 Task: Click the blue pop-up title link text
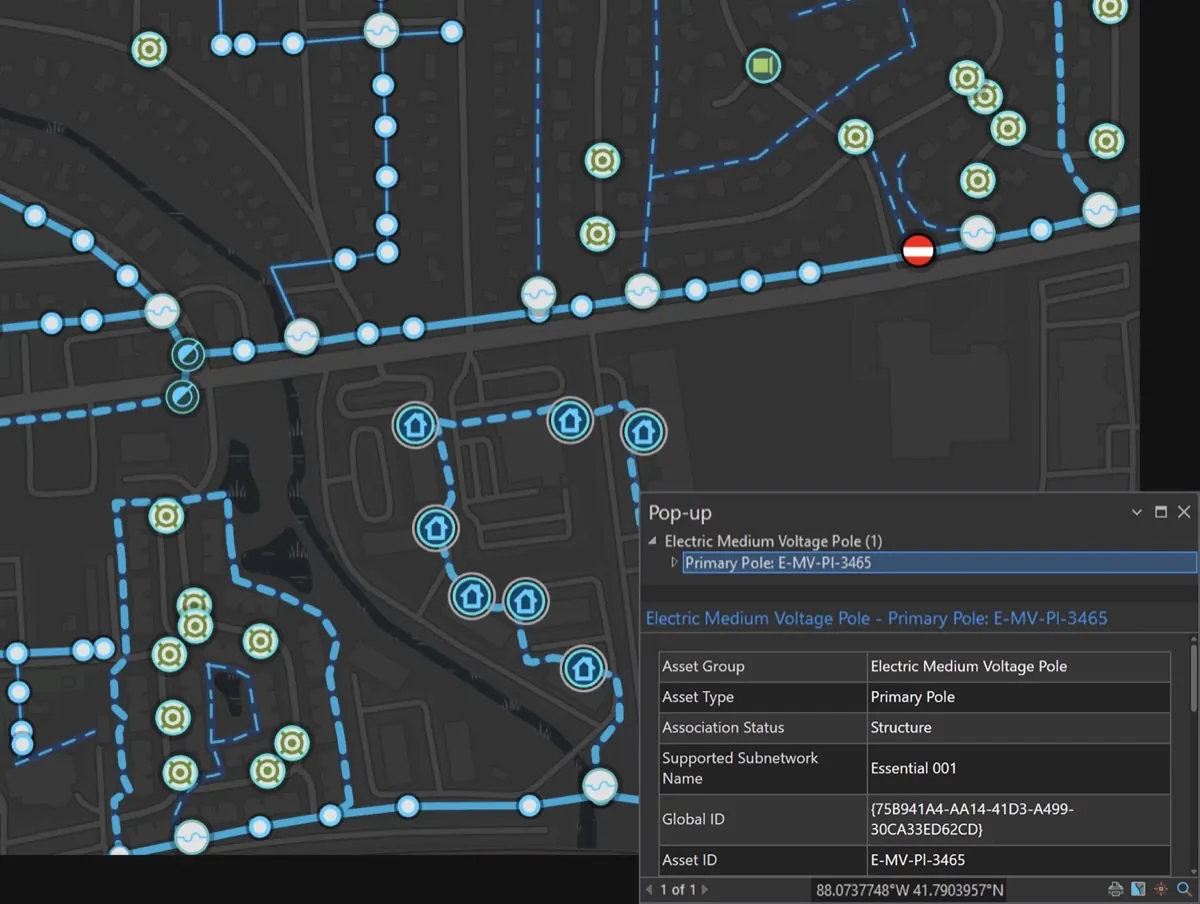(876, 618)
